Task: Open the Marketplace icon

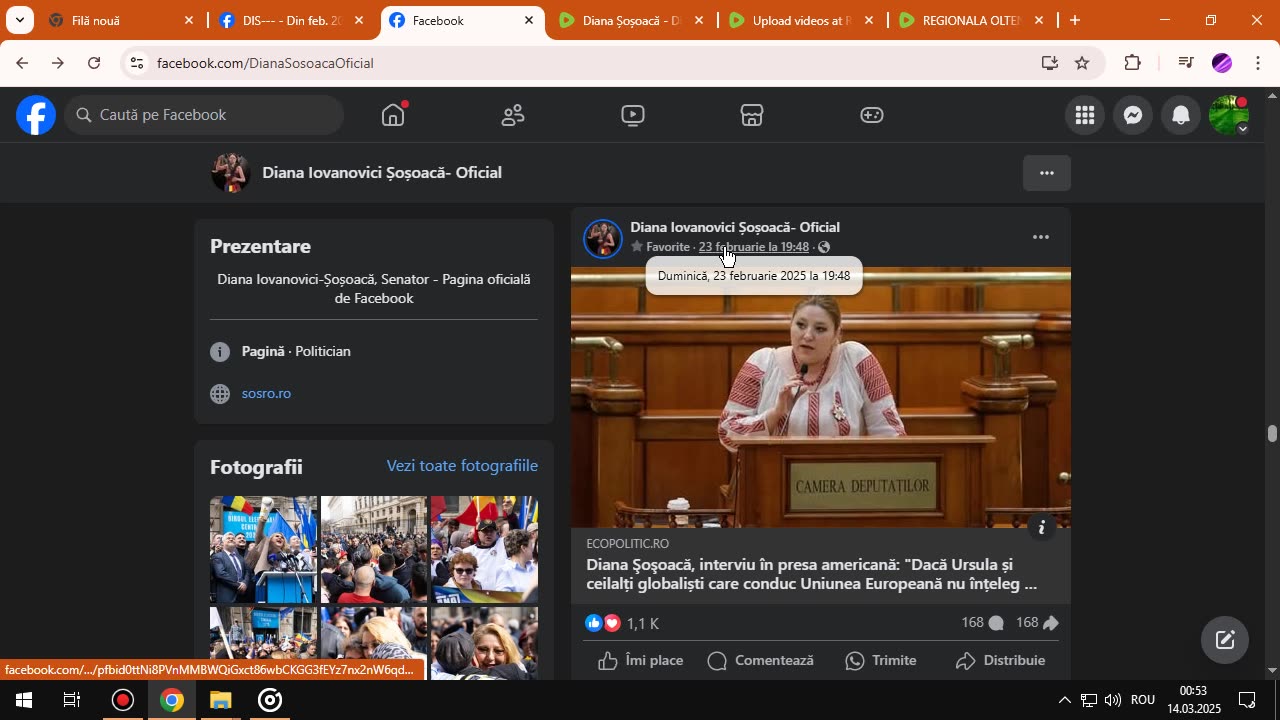Action: tap(752, 115)
